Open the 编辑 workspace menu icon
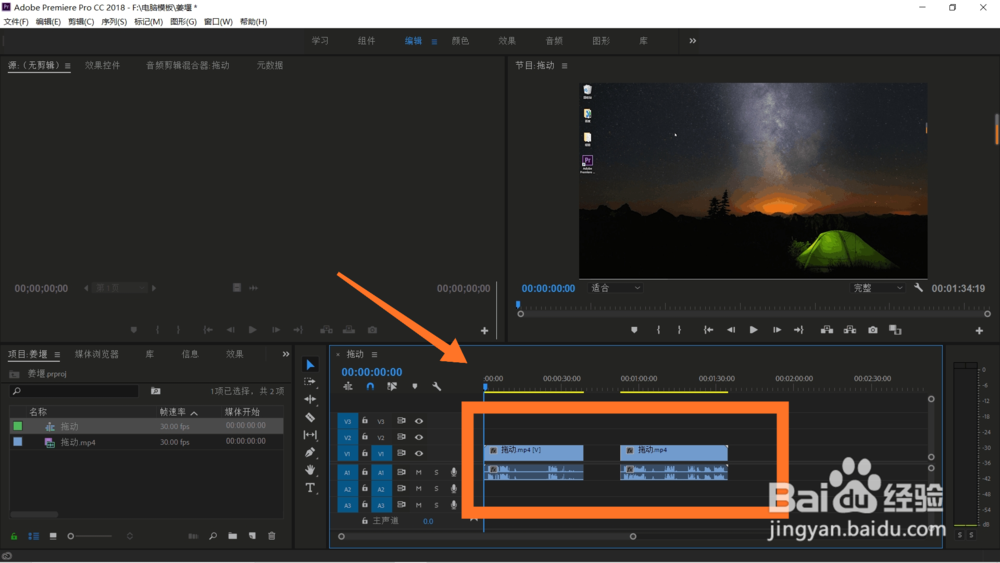Image resolution: width=1000 pixels, height=563 pixels. [x=434, y=41]
